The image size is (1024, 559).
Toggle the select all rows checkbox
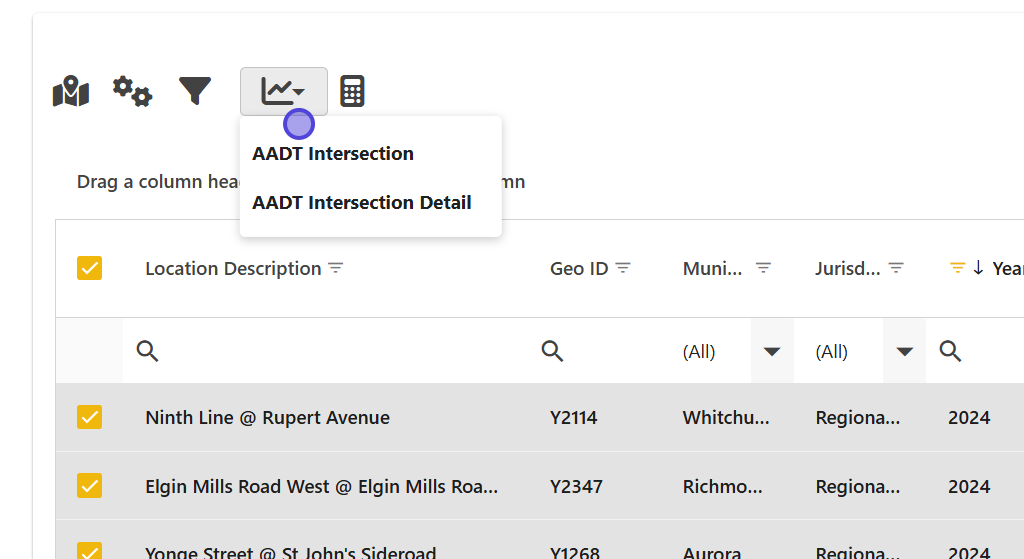click(90, 268)
